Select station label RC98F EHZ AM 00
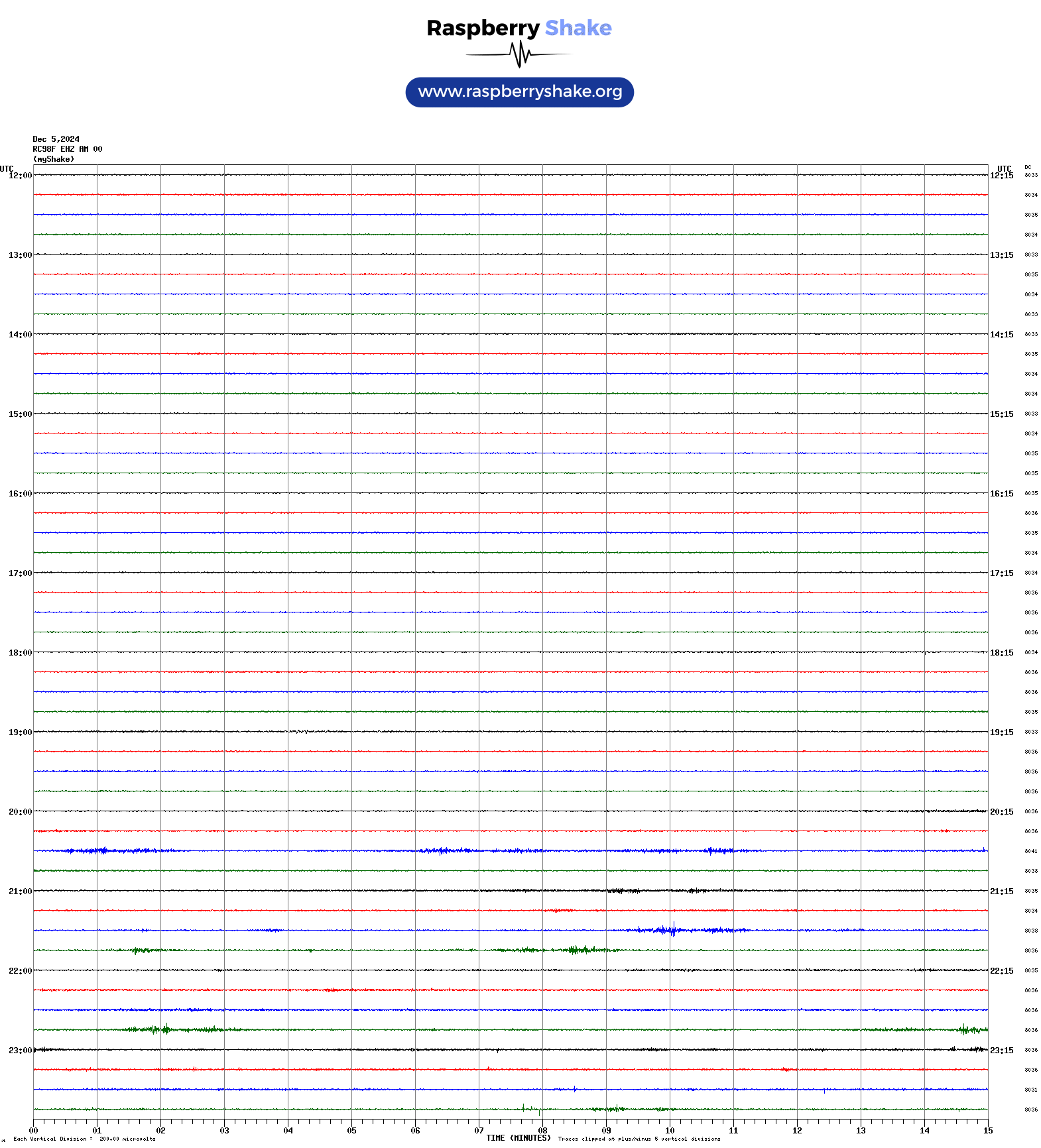1041x1148 pixels. (68, 149)
